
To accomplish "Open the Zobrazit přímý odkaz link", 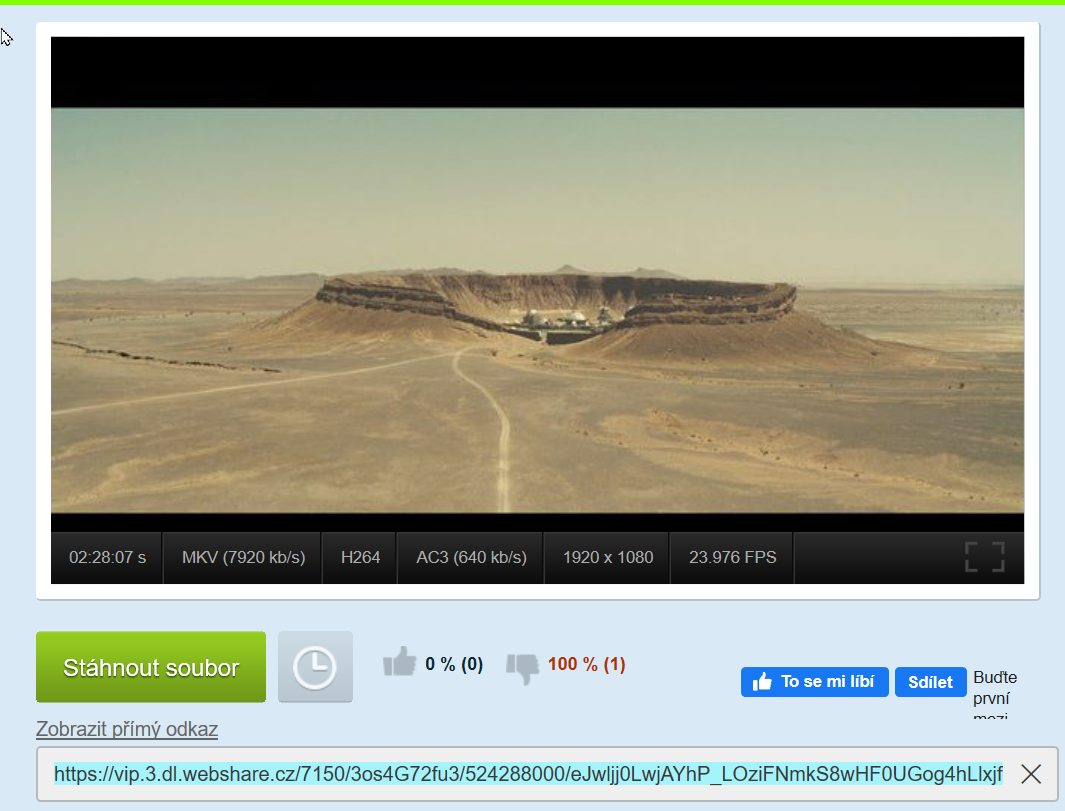I will click(x=127, y=729).
